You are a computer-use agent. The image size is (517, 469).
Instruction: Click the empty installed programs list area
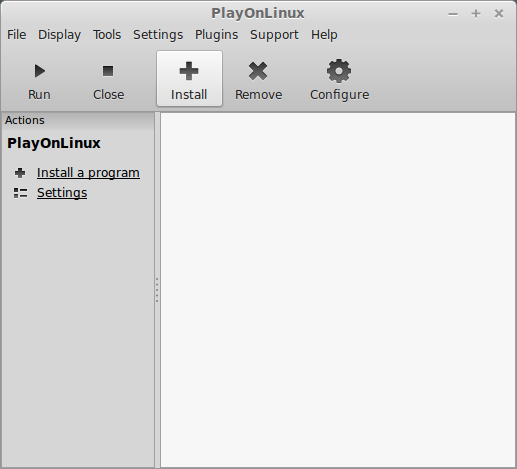pyautogui.click(x=338, y=290)
